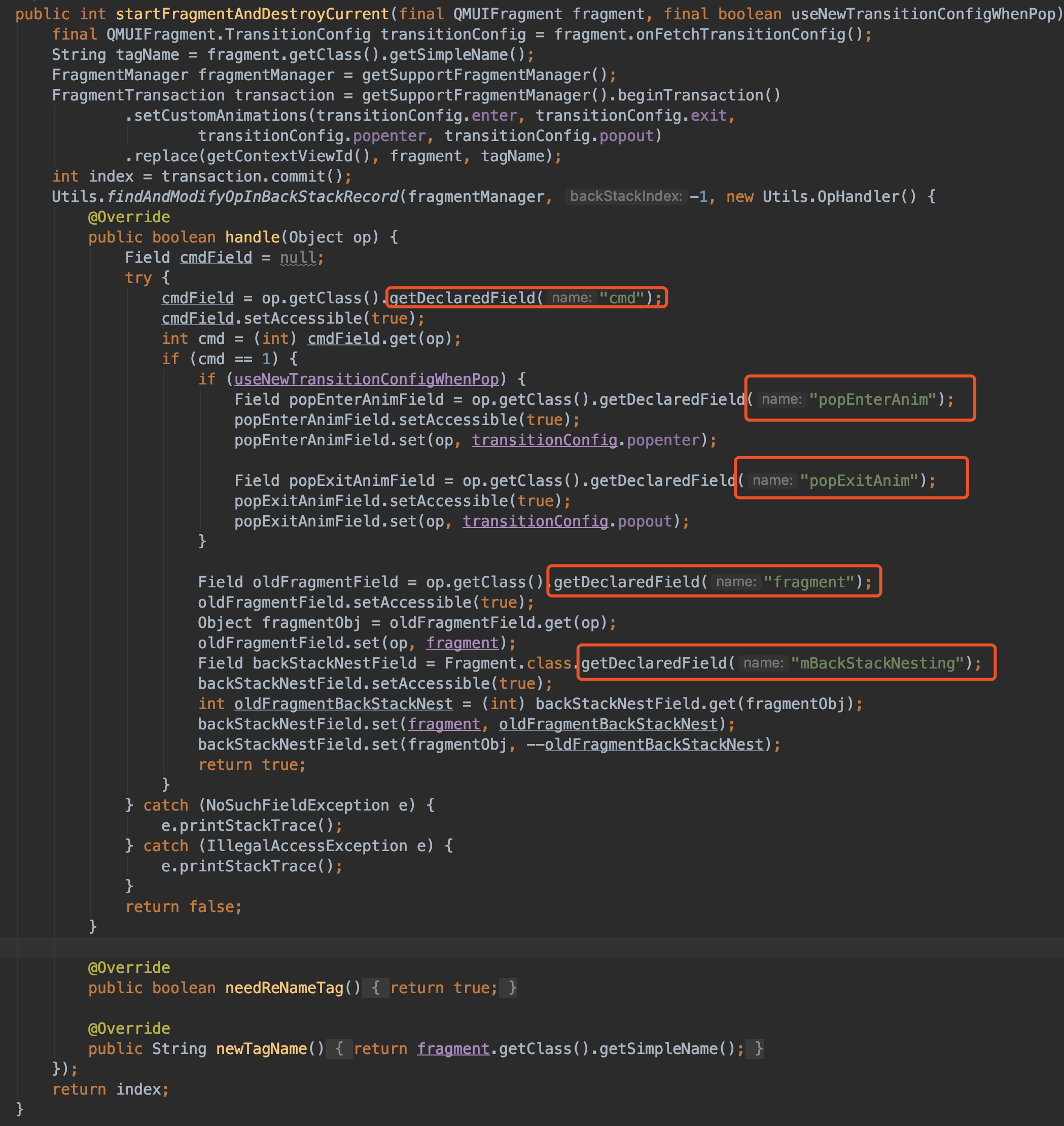Screen dimensions: 1064x1126
Task: Click the return index statement
Action: [x=110, y=1088]
